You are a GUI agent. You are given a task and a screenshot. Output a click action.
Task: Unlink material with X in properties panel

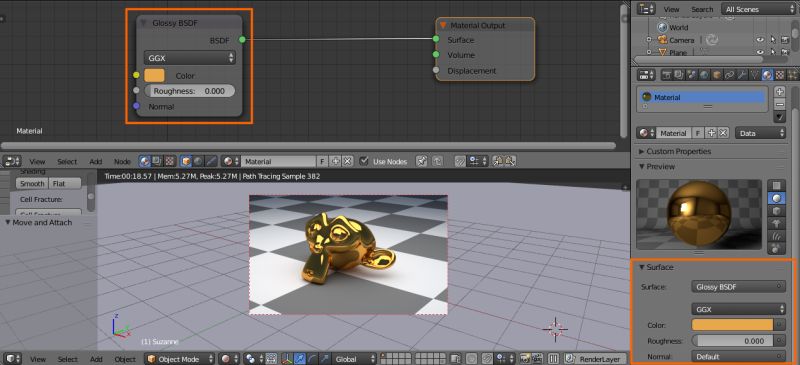(723, 133)
